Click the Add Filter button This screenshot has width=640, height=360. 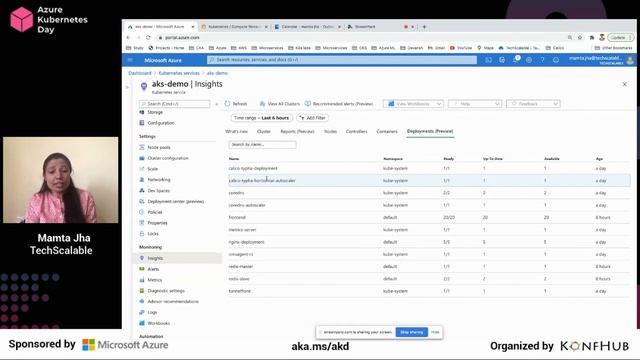(x=313, y=118)
